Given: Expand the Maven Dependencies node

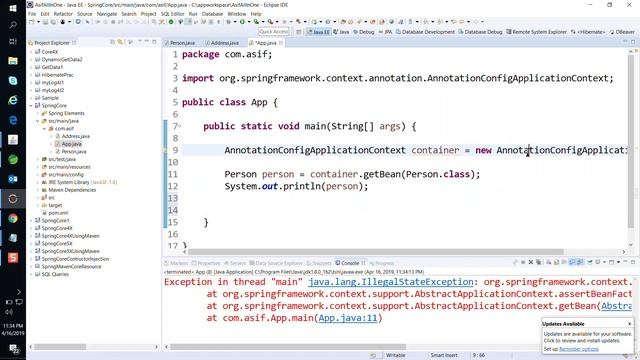Looking at the screenshot, I should point(38,190).
